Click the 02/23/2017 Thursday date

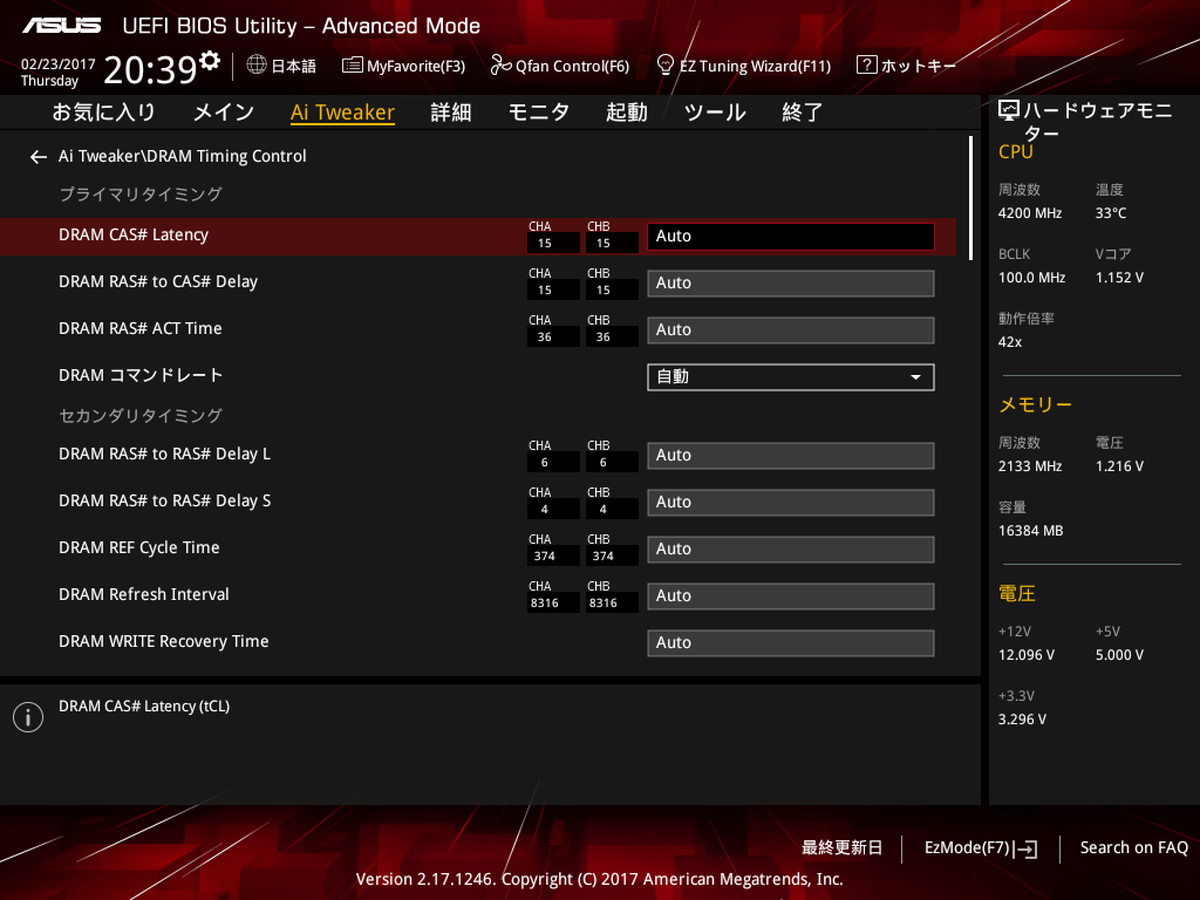[58, 72]
